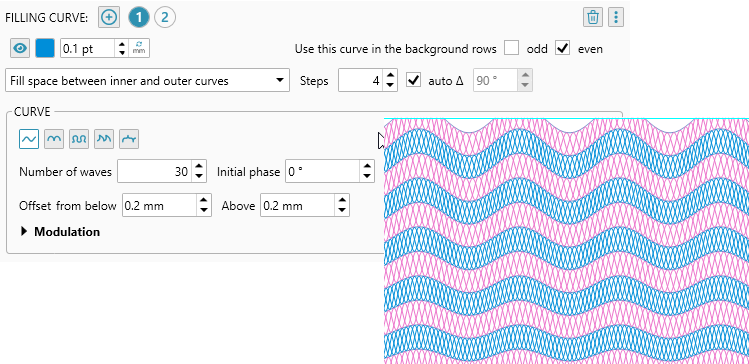
Task: Increase the line width value
Action: pos(122,44)
